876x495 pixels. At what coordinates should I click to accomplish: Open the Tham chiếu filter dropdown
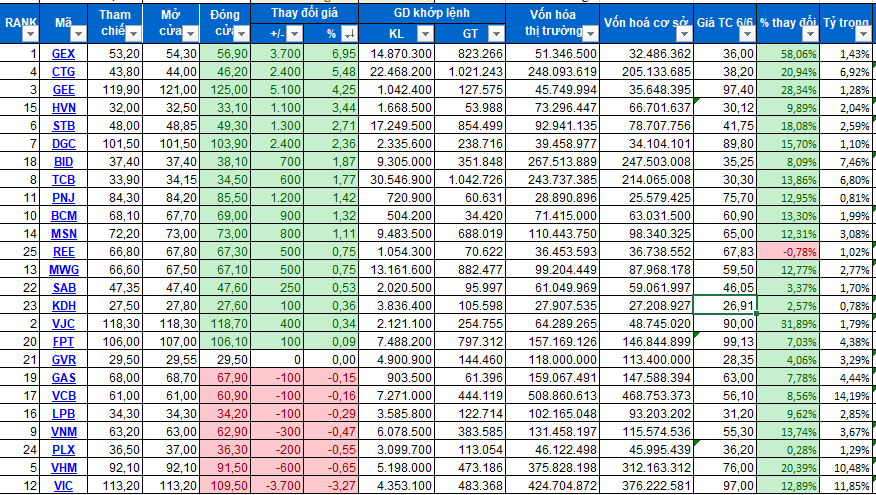(x=133, y=35)
